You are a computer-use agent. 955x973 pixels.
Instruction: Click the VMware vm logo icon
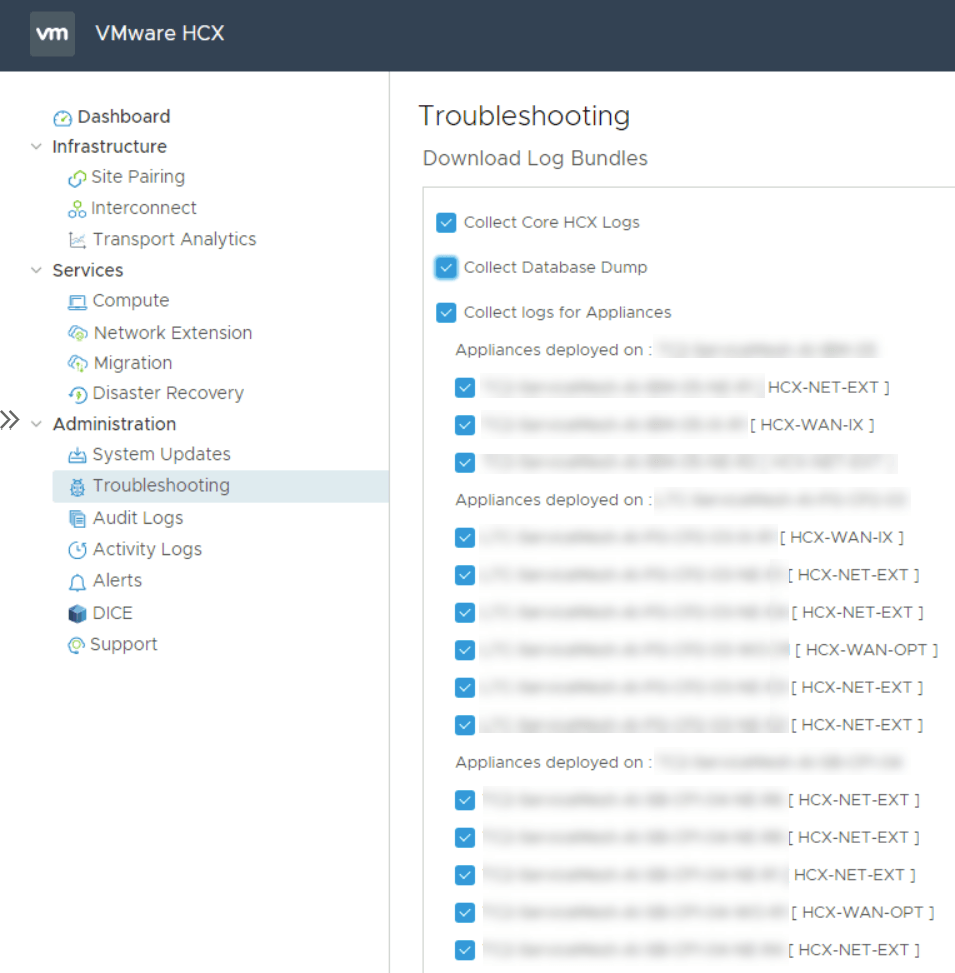(52, 34)
